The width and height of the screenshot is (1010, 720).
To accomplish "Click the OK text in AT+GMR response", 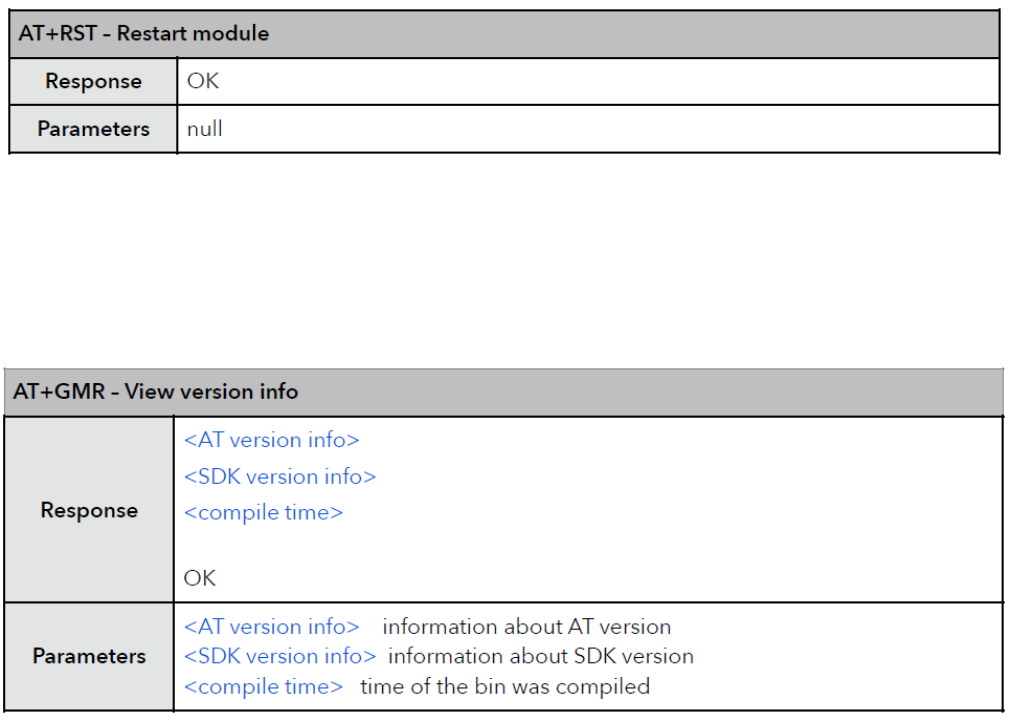I will click(200, 578).
